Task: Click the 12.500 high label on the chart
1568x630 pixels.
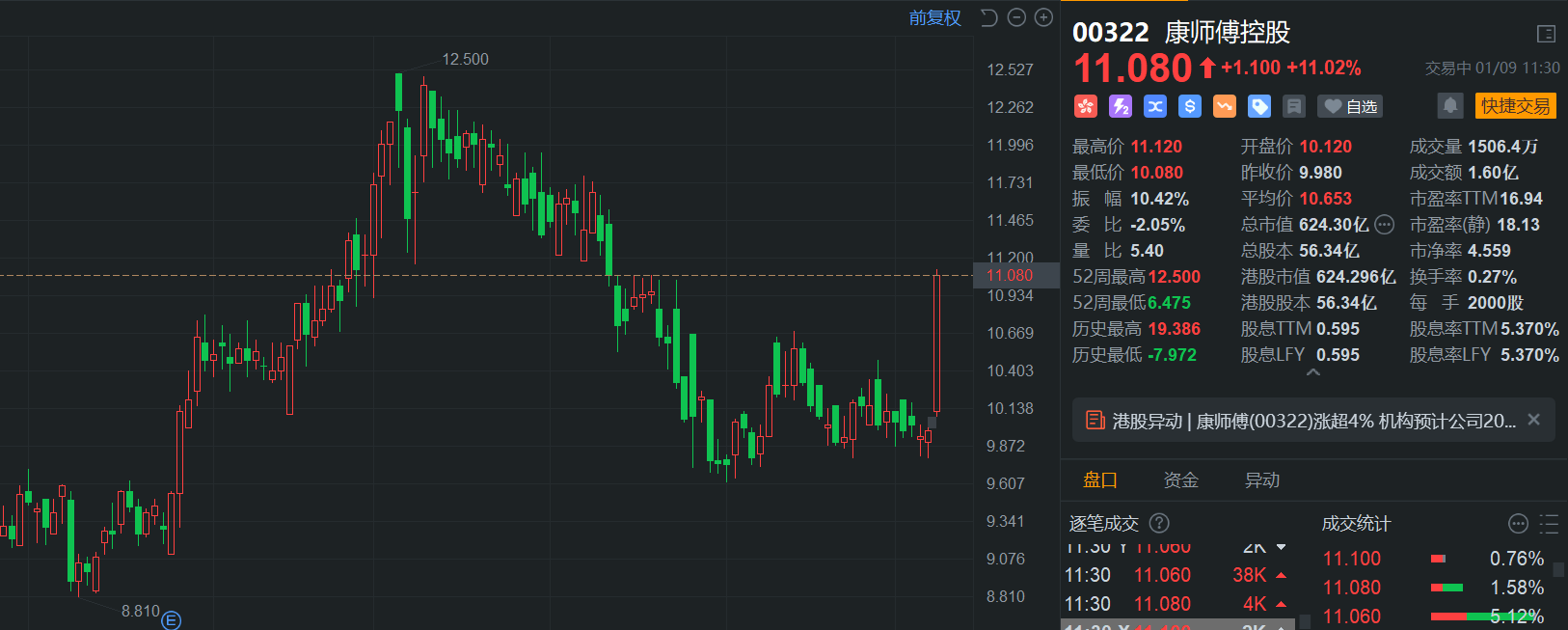Action: 465,59
